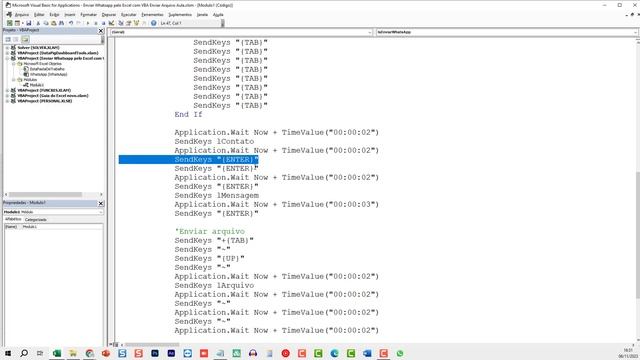The image size is (640, 360).
Task: Open Project Explorer toolbar icon
Action: (x=121, y=23)
